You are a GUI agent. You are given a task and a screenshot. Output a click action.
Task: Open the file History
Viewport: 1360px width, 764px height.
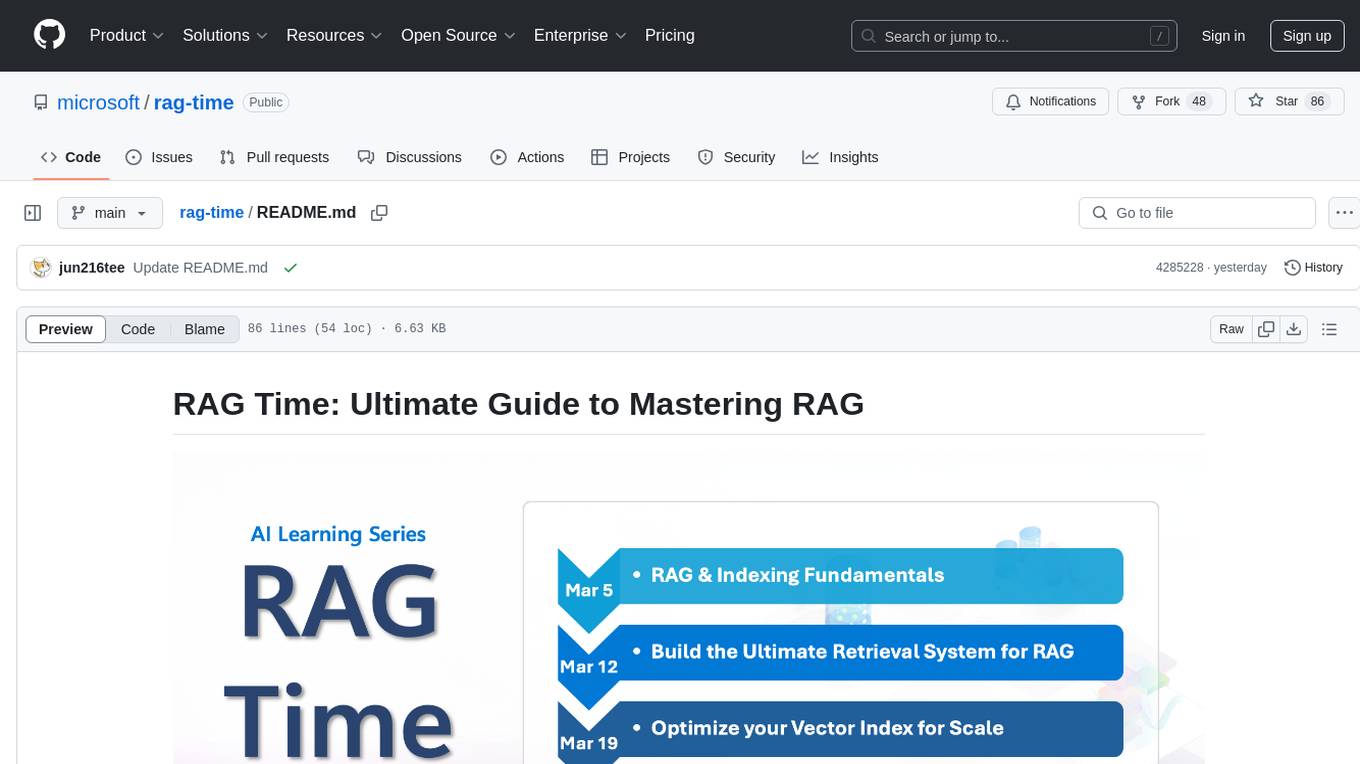click(x=1313, y=267)
